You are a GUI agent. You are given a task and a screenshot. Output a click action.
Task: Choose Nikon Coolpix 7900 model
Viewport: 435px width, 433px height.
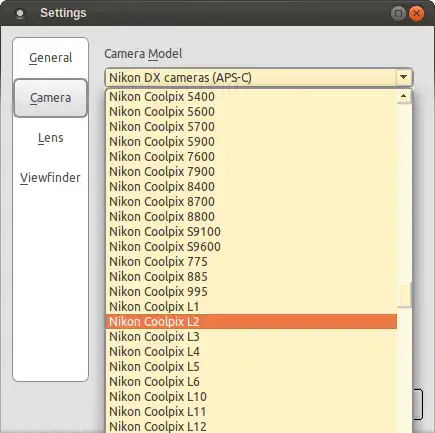251,172
